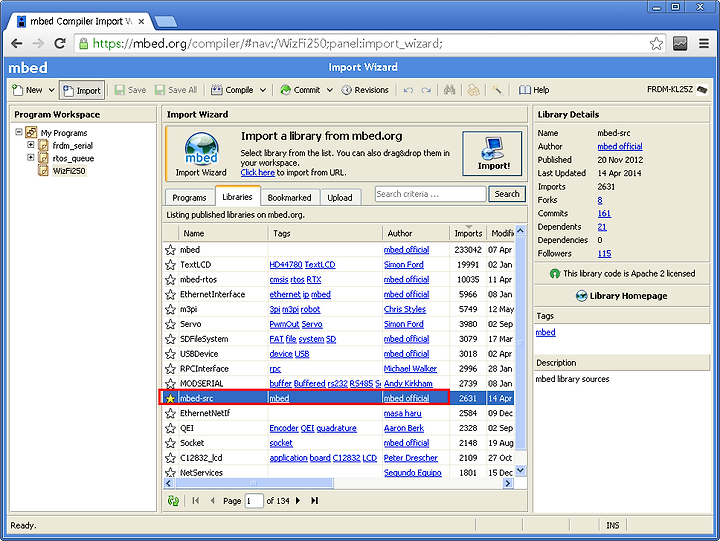Open the 115 Followers link

(x=604, y=254)
